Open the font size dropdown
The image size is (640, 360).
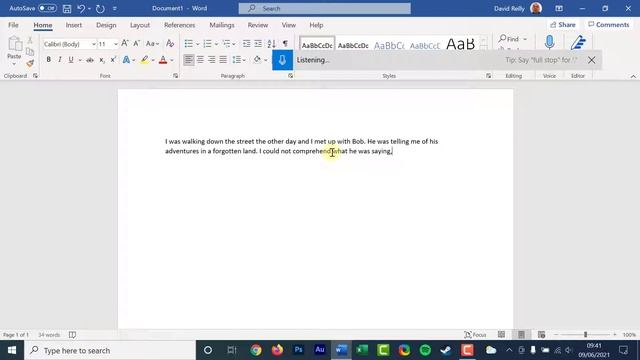[116, 44]
